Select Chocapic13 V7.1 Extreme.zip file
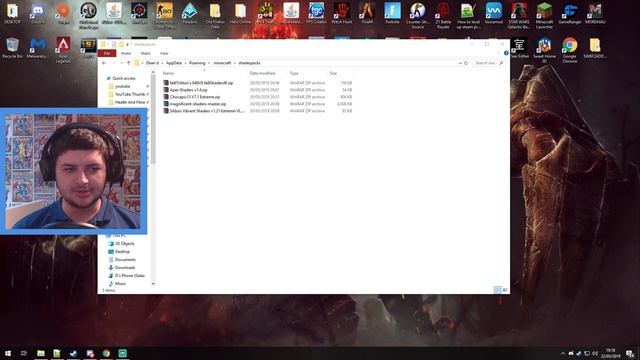Viewport: 640px width, 360px height. pos(195,97)
